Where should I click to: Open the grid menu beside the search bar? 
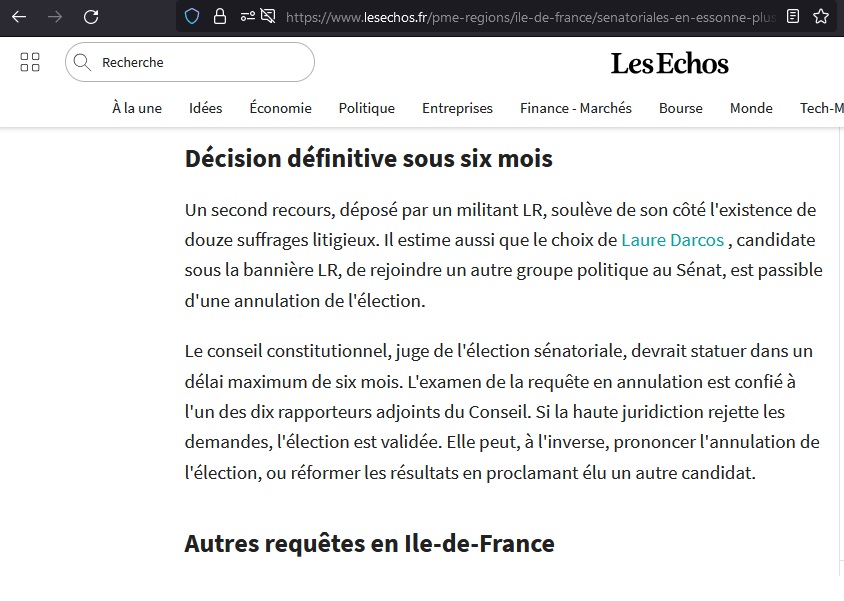29,61
